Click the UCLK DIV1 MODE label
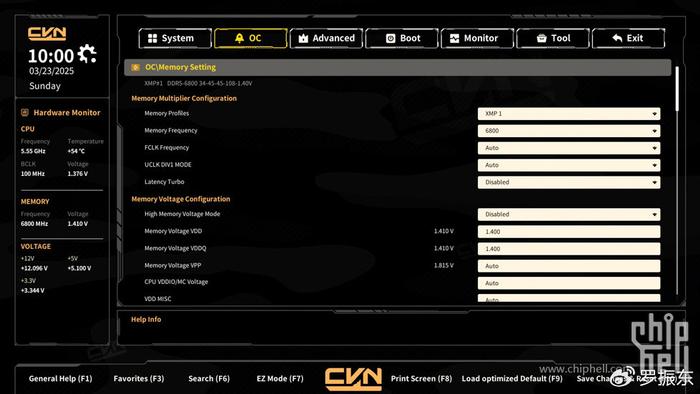 (168, 165)
